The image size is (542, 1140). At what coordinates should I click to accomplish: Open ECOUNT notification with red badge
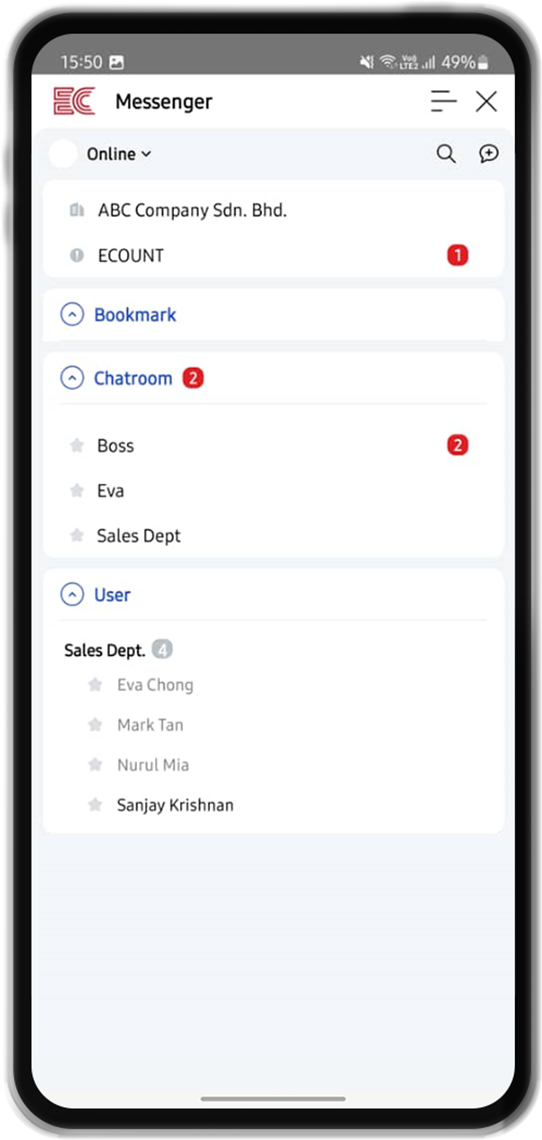(x=274, y=255)
